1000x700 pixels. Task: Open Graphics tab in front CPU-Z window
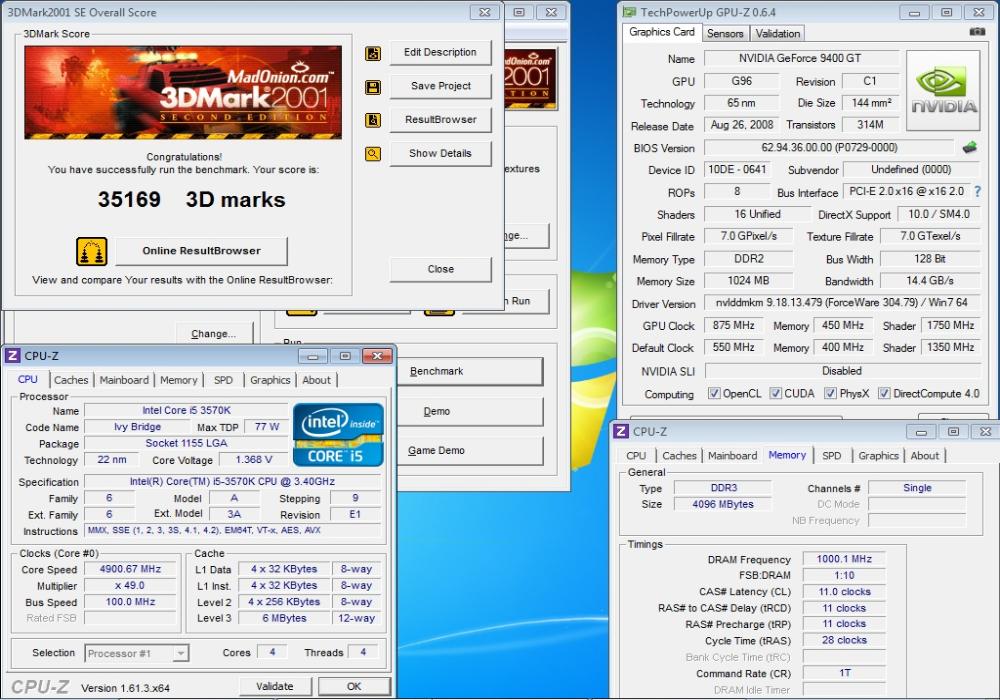(270, 380)
